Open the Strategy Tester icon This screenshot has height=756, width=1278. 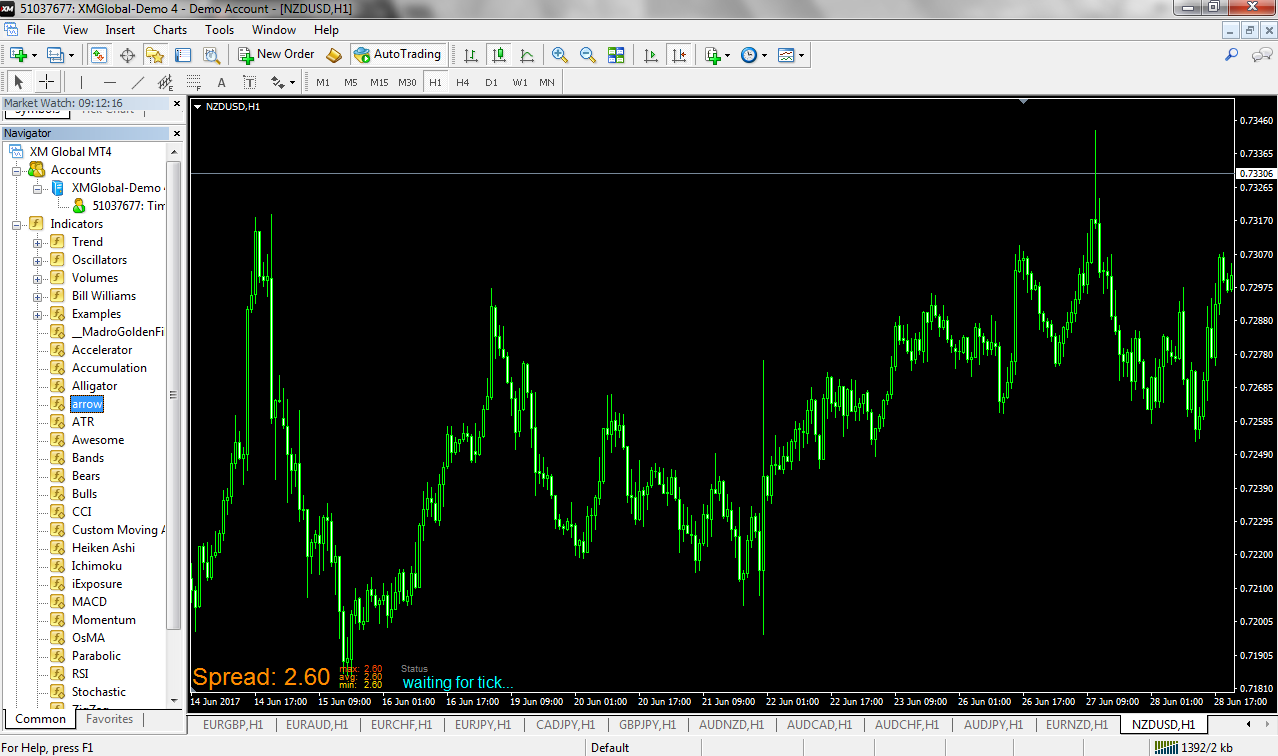coord(211,55)
